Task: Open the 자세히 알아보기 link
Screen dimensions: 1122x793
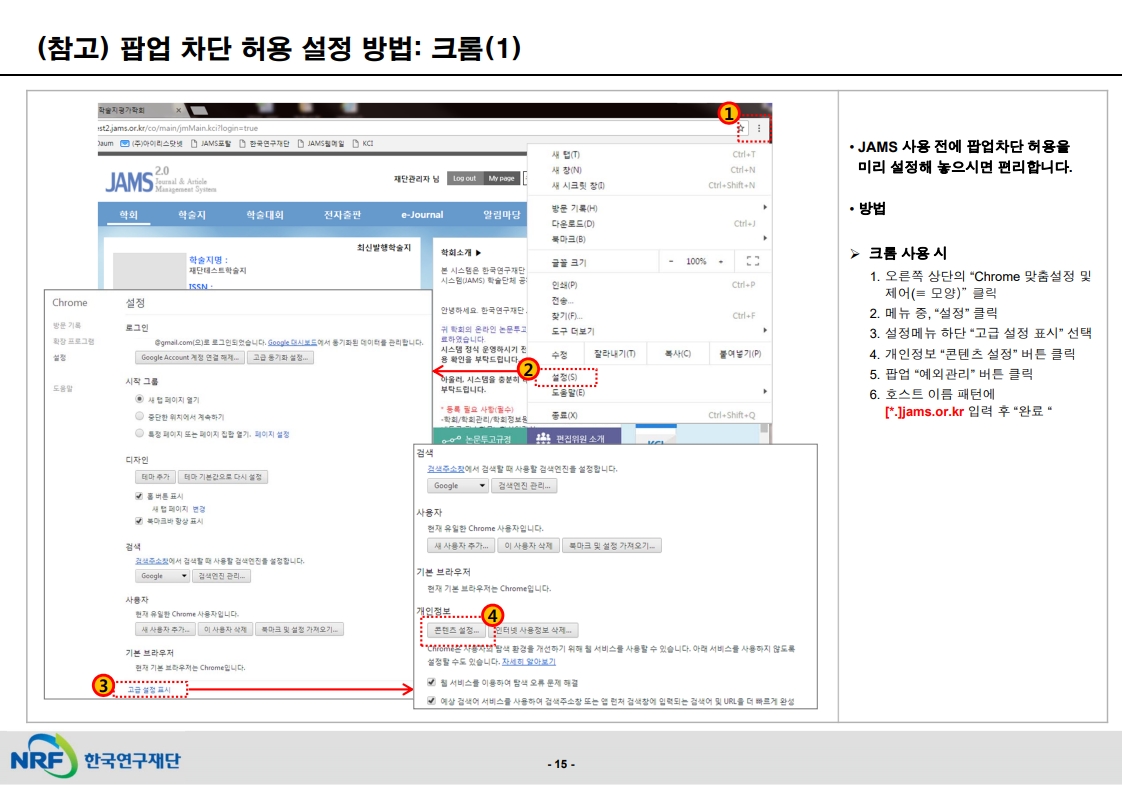Action: click(529, 662)
